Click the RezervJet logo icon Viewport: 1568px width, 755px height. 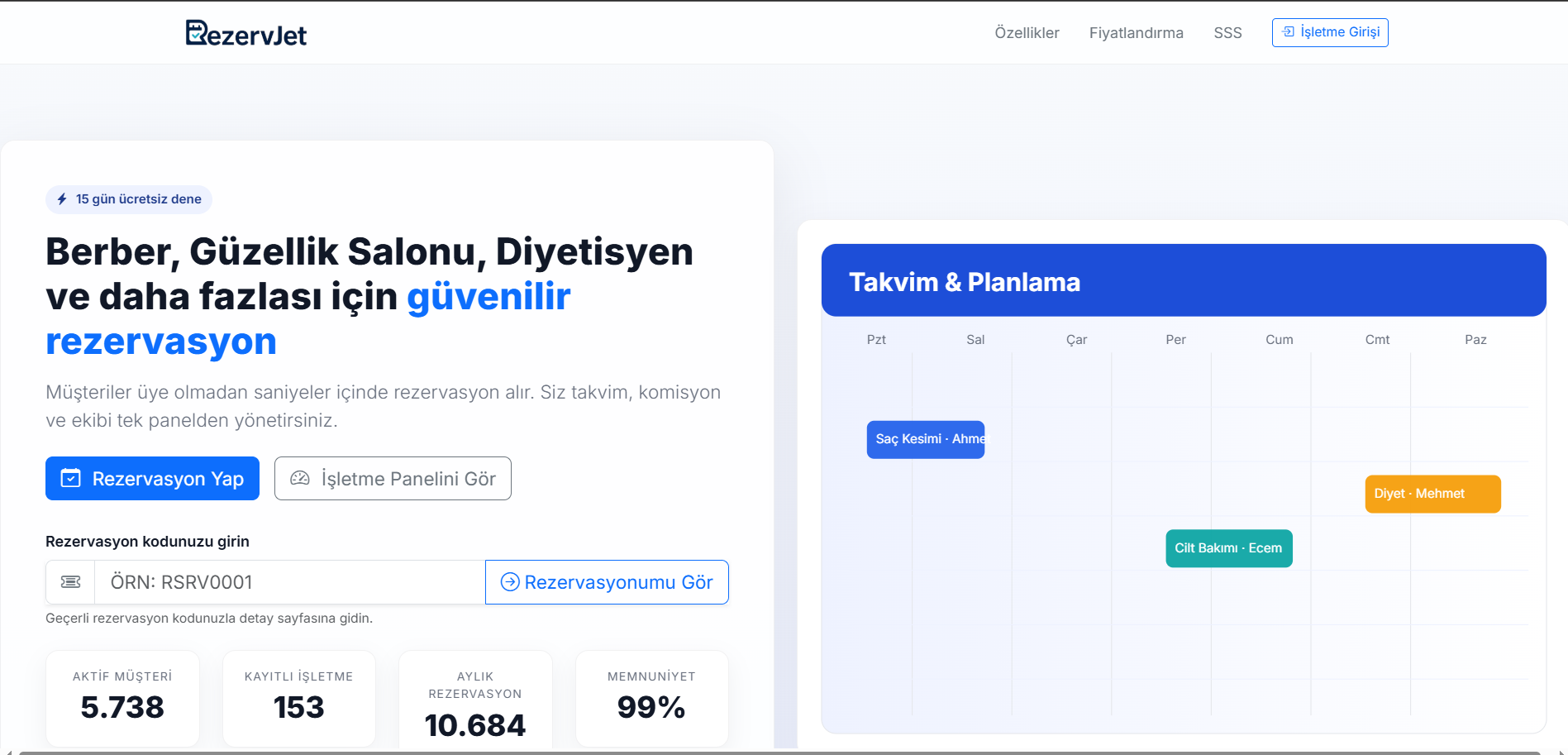pos(196,33)
